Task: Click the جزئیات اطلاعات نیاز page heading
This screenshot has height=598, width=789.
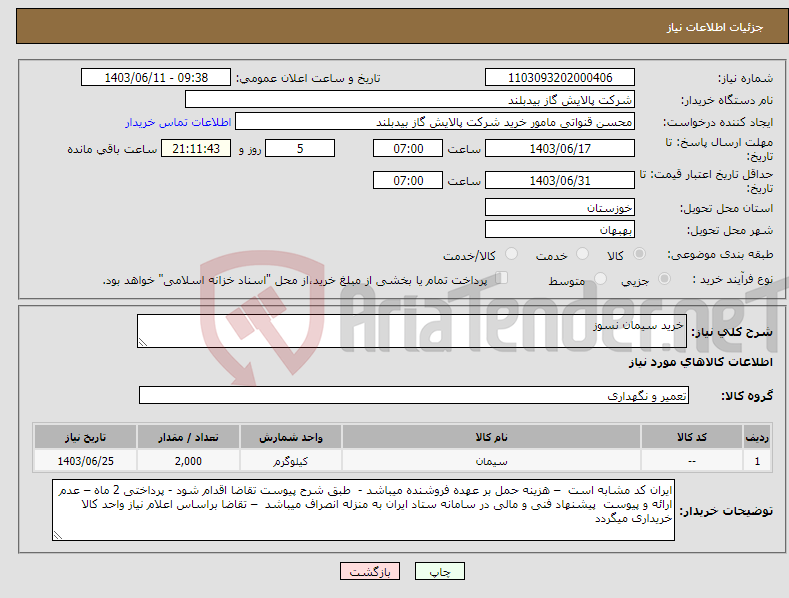Action: tap(715, 27)
